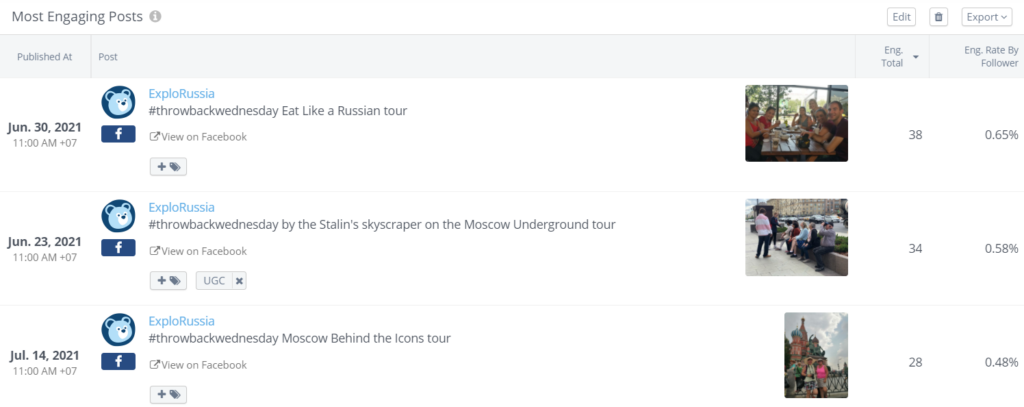Open View on Facebook for Eat Like a Russian
The height and width of the screenshot is (407, 1024).
(x=198, y=137)
